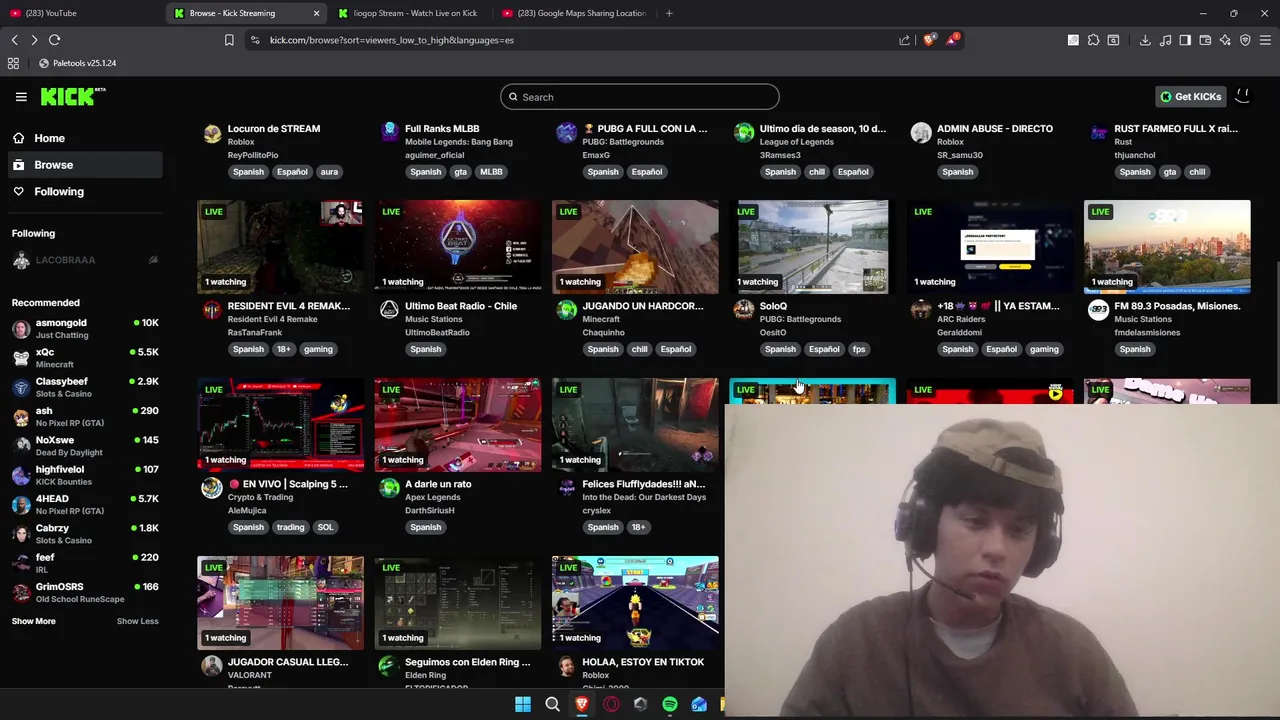
Task: Open LACOBRAAA followed channel
Action: click(84, 260)
